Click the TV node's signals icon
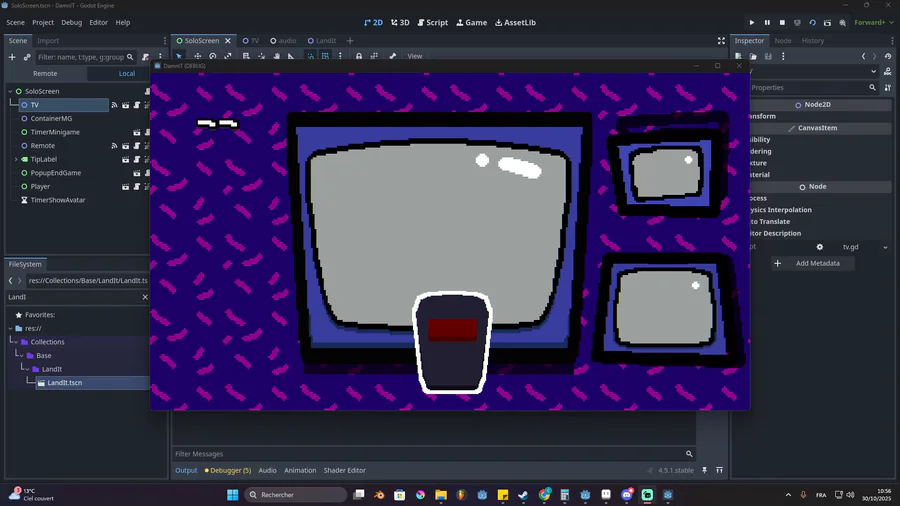This screenshot has height=506, width=900. click(114, 105)
